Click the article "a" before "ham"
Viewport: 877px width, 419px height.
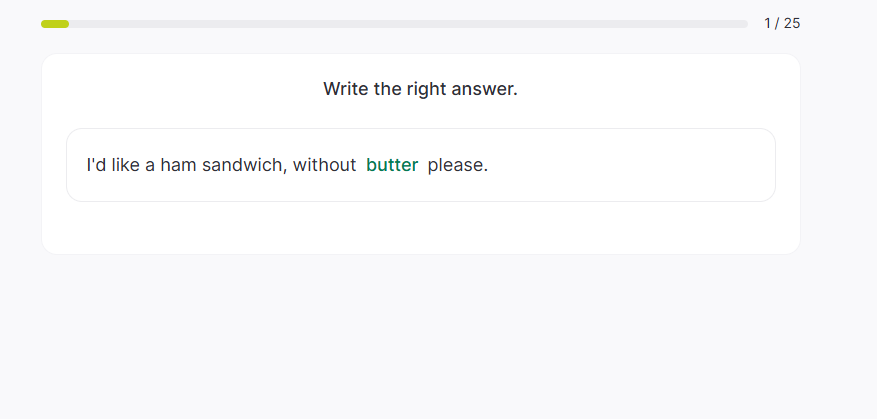pyautogui.click(x=150, y=165)
